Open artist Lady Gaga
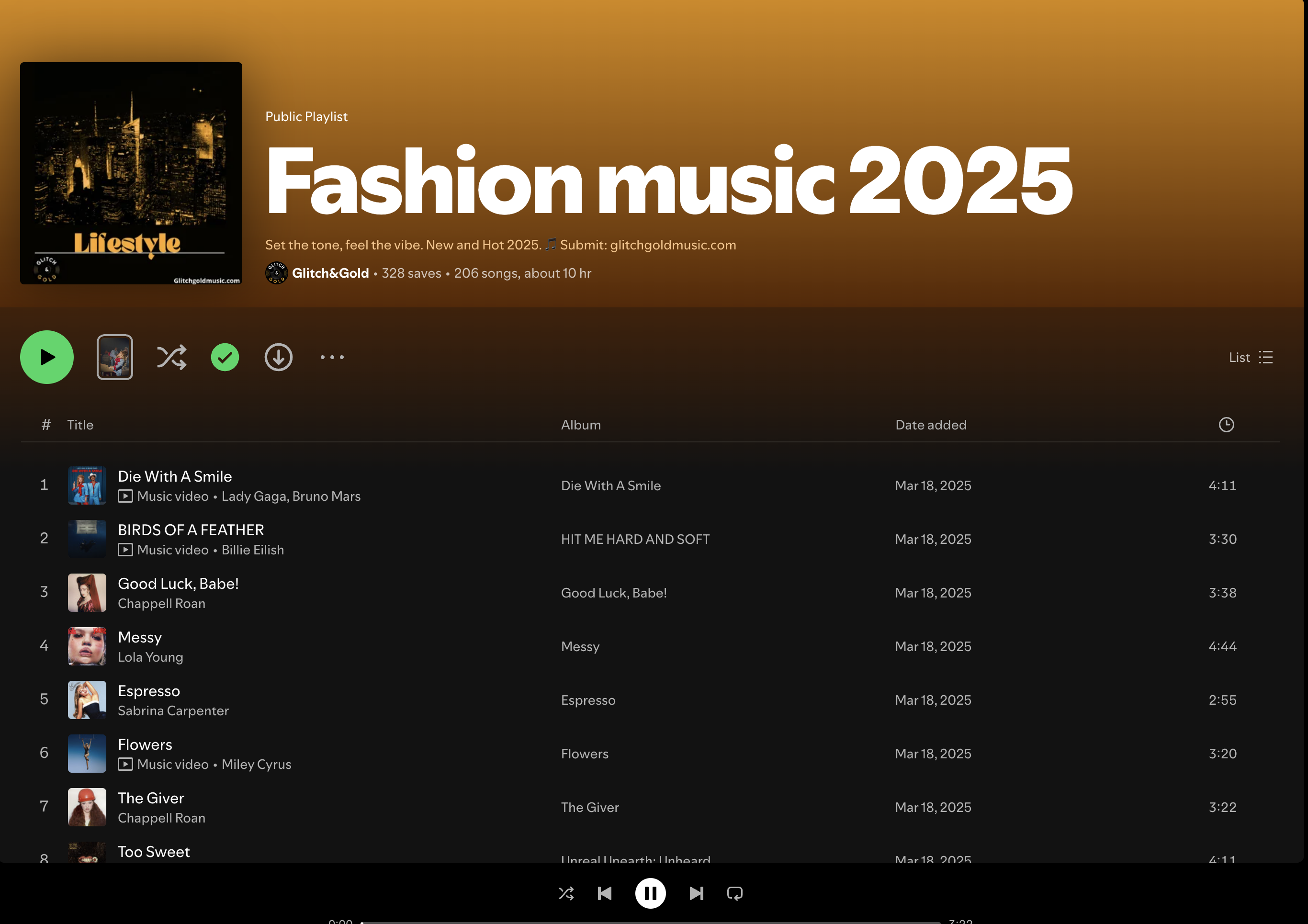Image resolution: width=1308 pixels, height=924 pixels. 255,497
